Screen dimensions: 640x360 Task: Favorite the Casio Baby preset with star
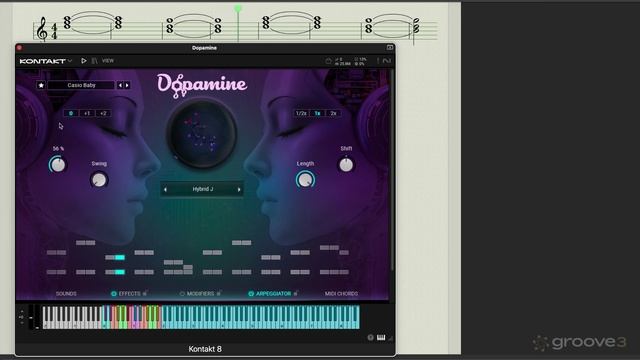pos(41,85)
